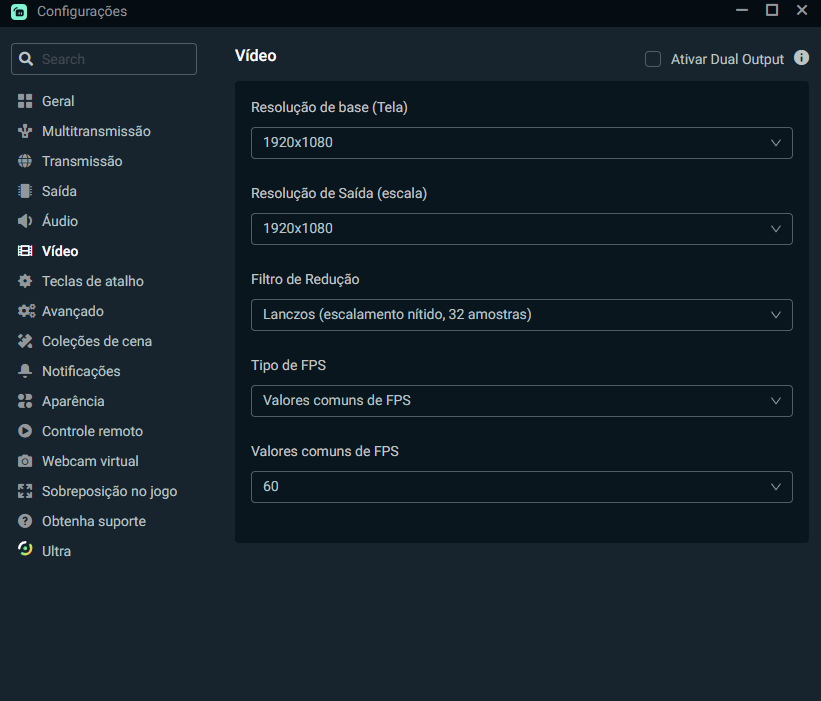Click the globe icon for Transmissão
Screen dimensions: 821x701
pos(25,161)
